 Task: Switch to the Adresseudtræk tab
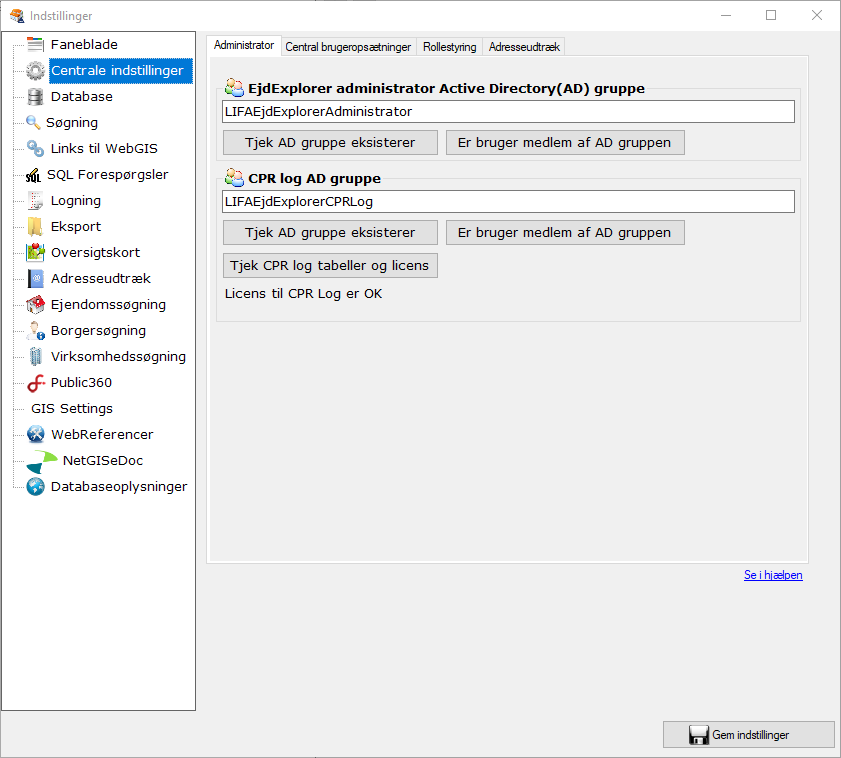[524, 47]
